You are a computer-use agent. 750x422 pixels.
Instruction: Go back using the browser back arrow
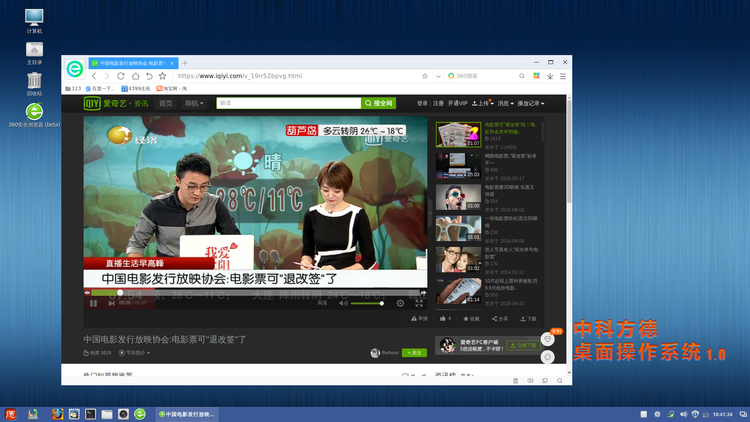[x=94, y=76]
